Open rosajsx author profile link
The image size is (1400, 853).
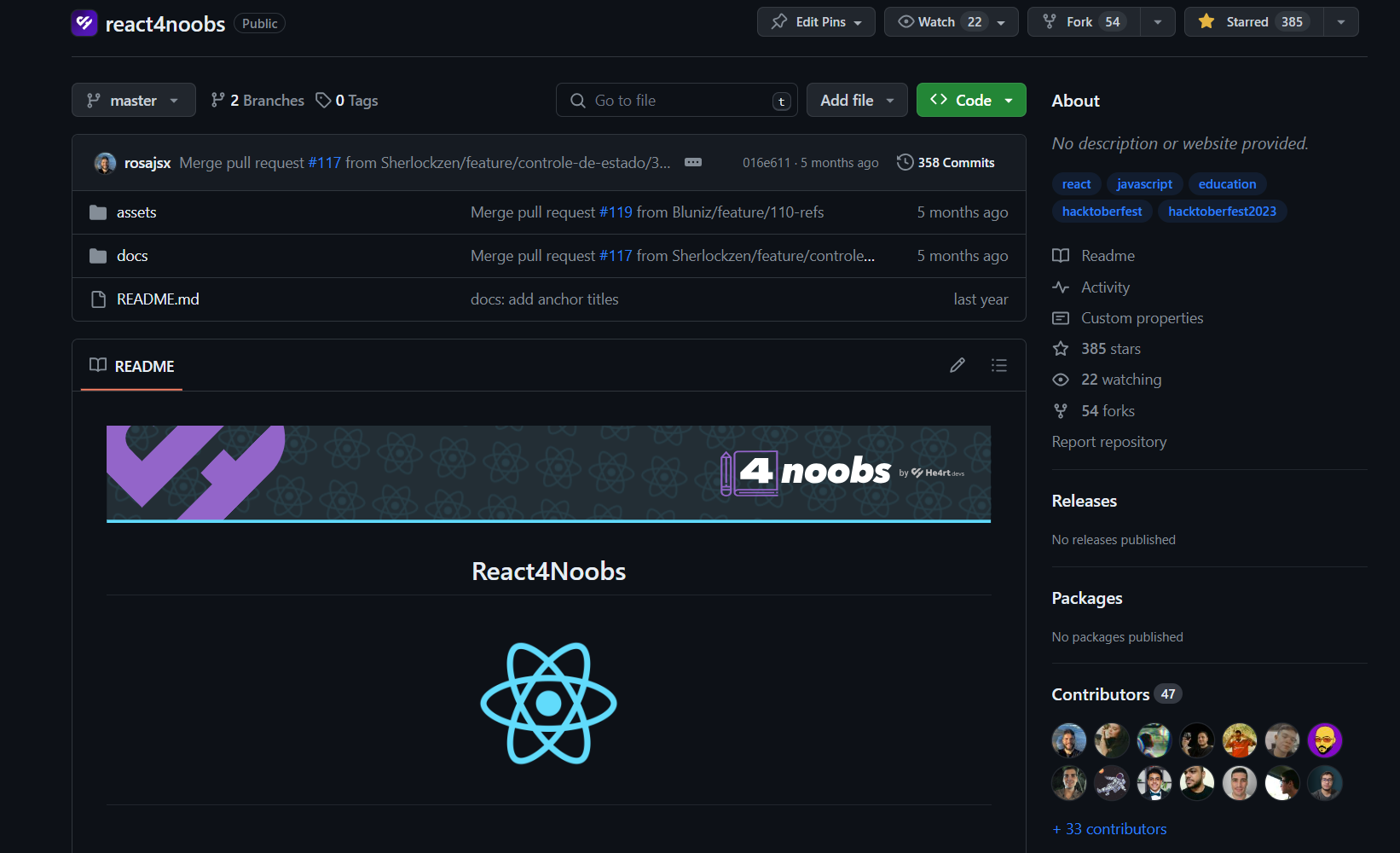(x=148, y=163)
